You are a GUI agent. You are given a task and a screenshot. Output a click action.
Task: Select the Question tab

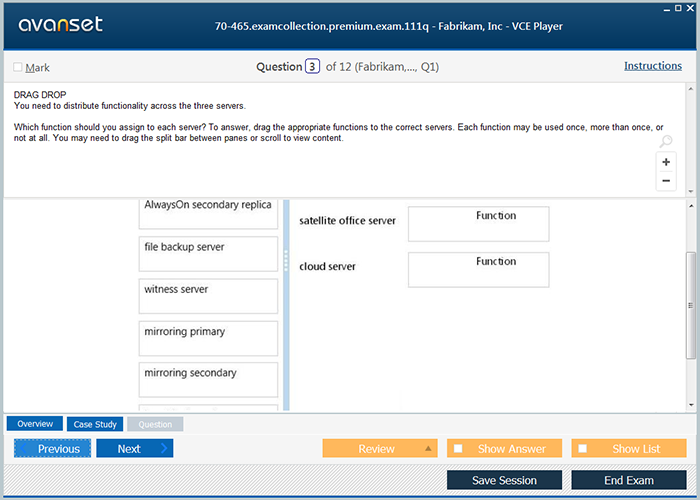[155, 424]
